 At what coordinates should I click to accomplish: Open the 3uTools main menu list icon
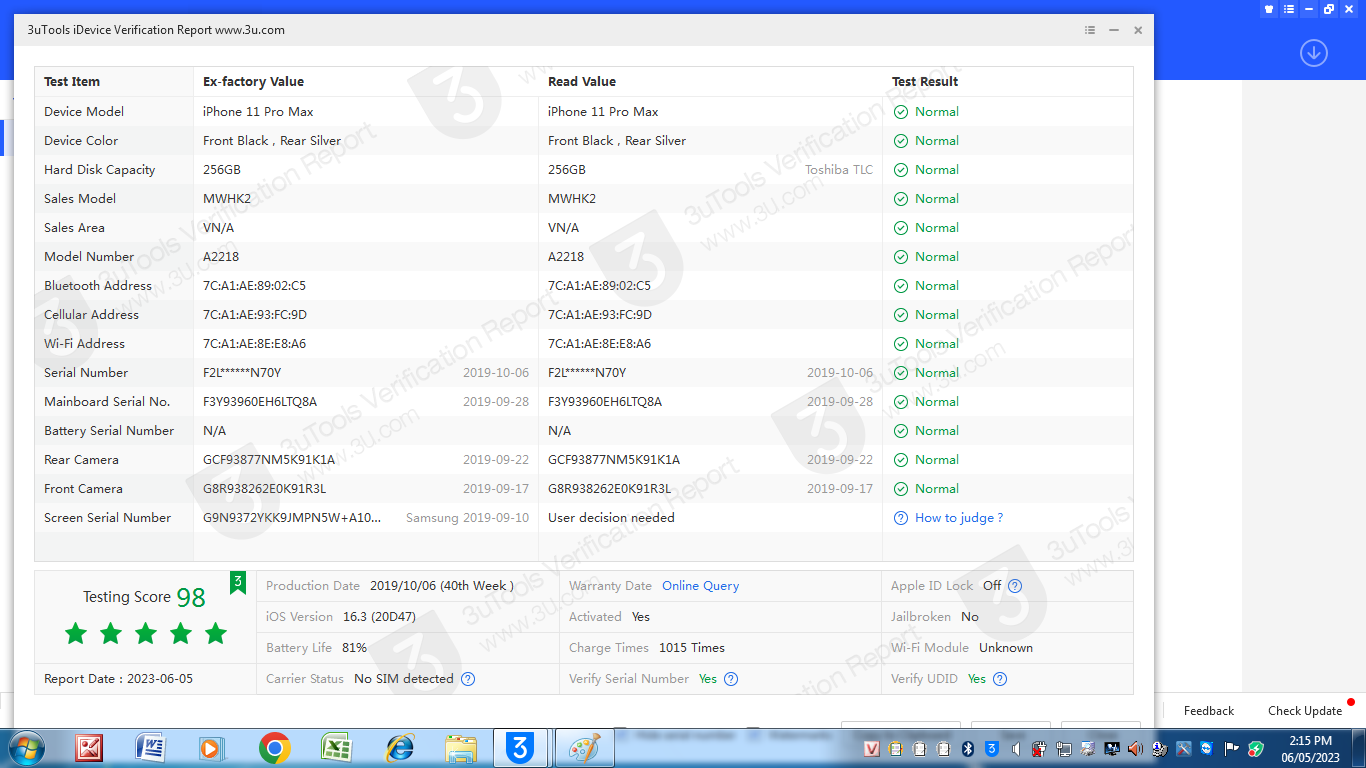[1289, 9]
